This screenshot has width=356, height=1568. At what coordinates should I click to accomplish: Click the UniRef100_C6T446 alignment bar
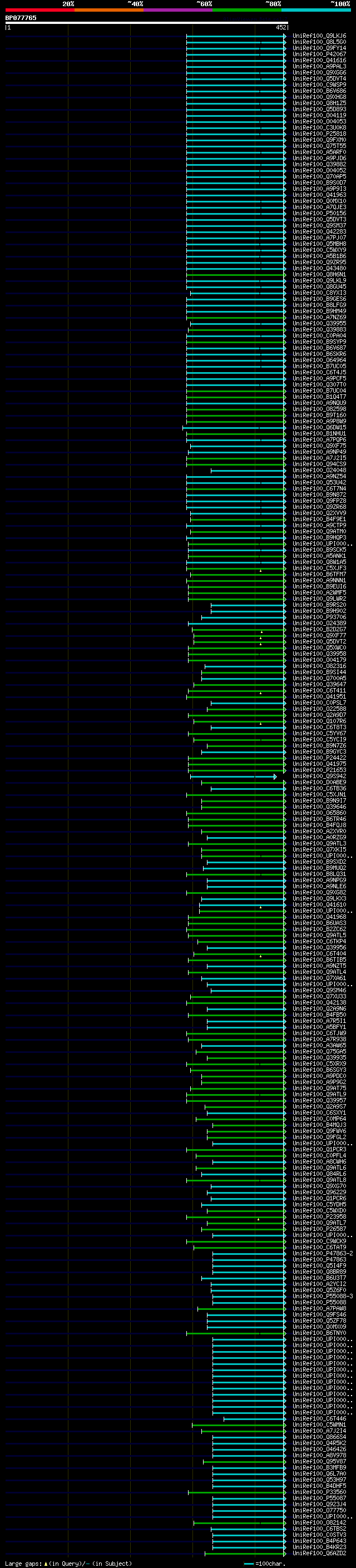click(254, 1419)
